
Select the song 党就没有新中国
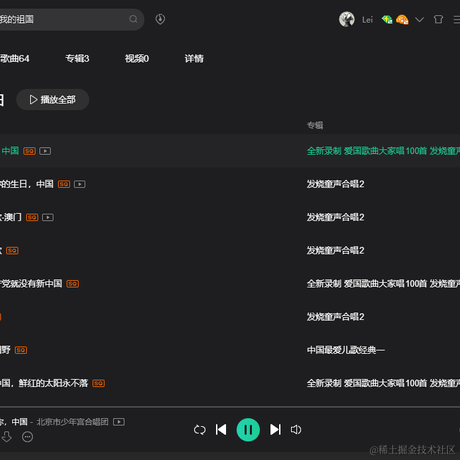pos(31,284)
